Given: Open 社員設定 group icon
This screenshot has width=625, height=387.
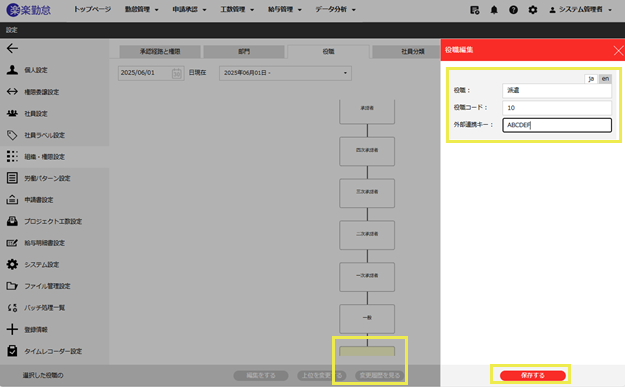Looking at the screenshot, I should pyautogui.click(x=12, y=113).
